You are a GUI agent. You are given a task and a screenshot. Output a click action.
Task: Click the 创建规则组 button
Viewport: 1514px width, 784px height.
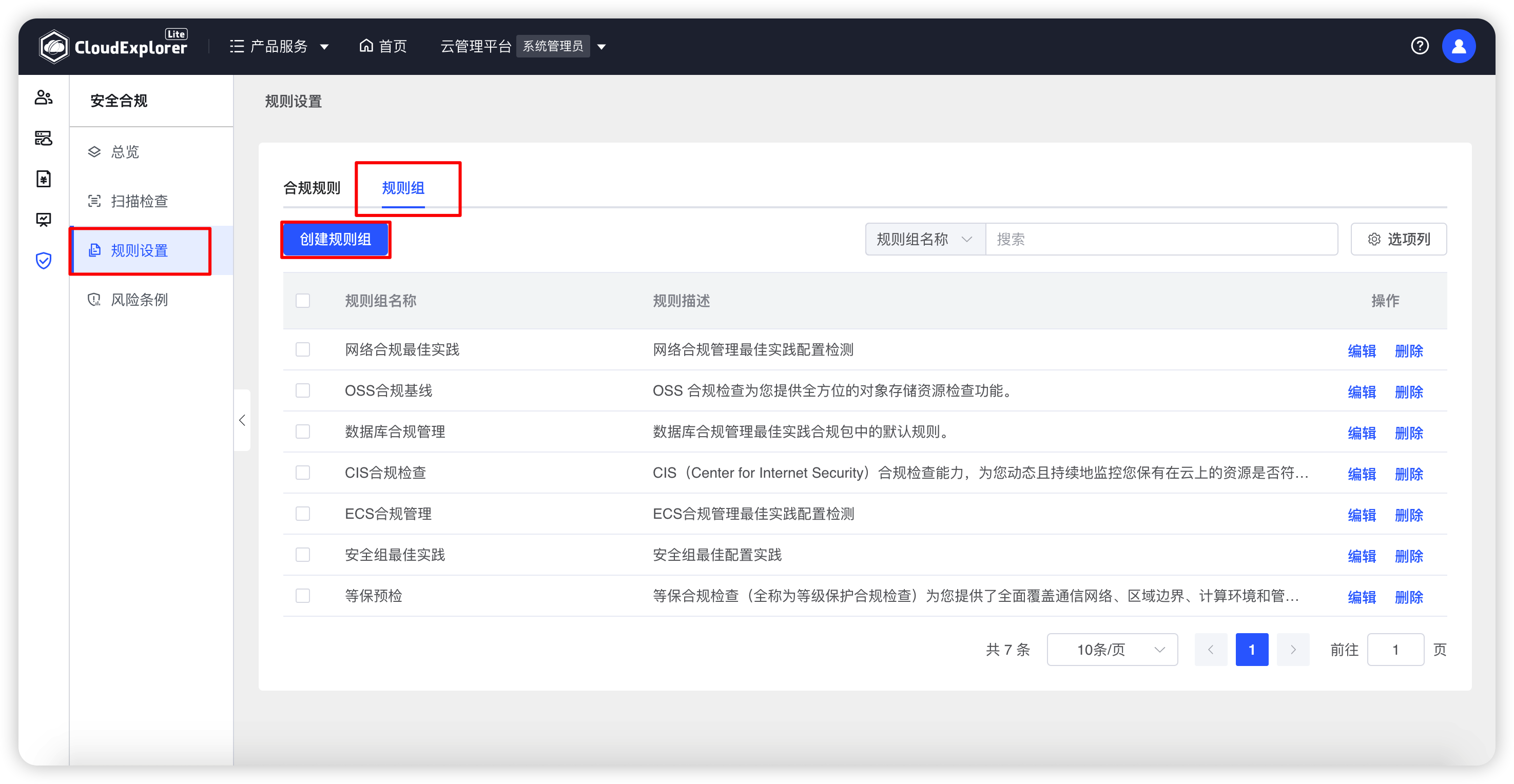[336, 239]
